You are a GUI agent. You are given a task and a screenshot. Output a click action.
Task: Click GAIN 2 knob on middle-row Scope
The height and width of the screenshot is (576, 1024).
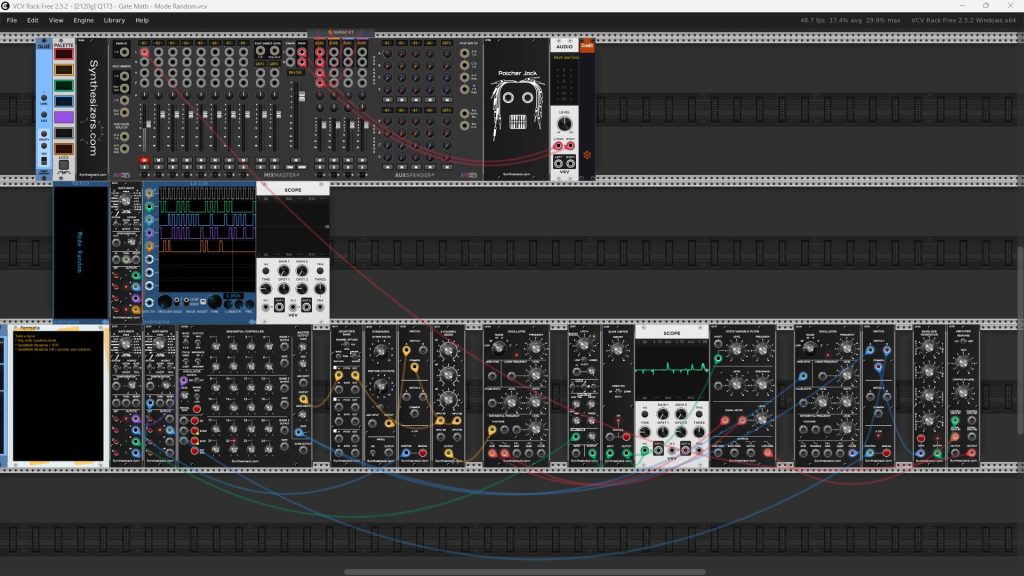302,270
